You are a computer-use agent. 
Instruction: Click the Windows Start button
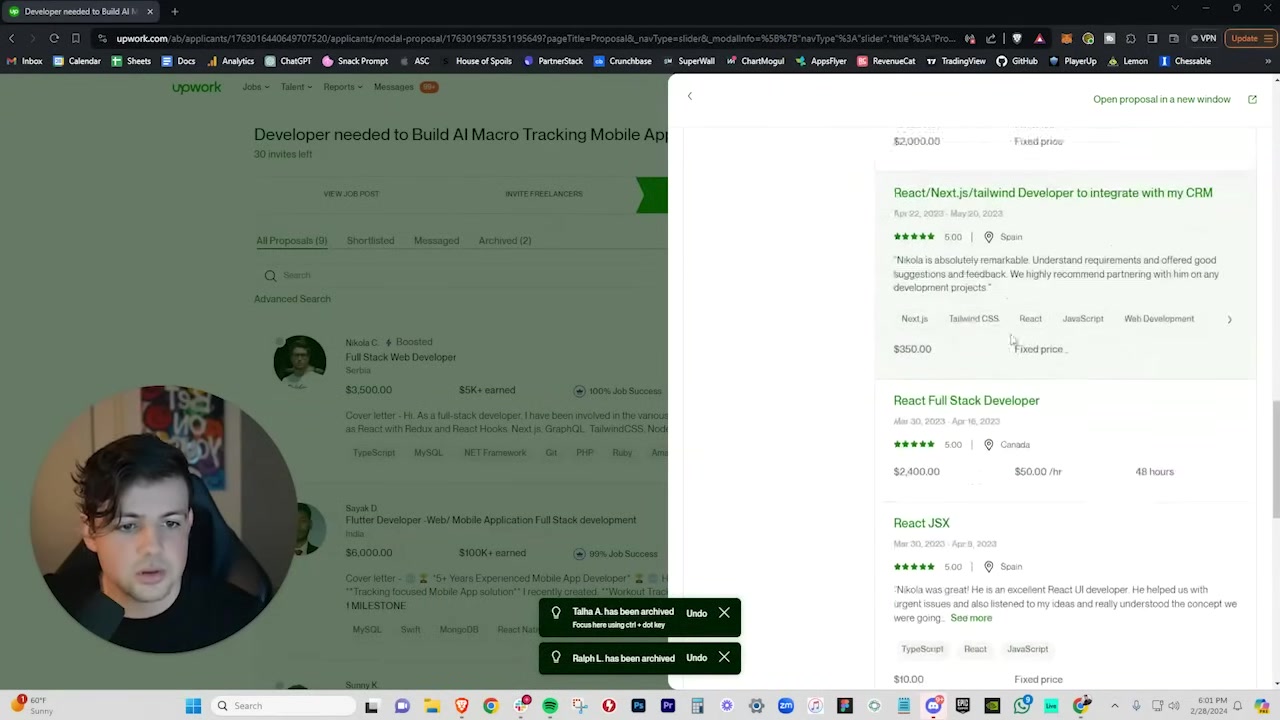click(x=193, y=706)
